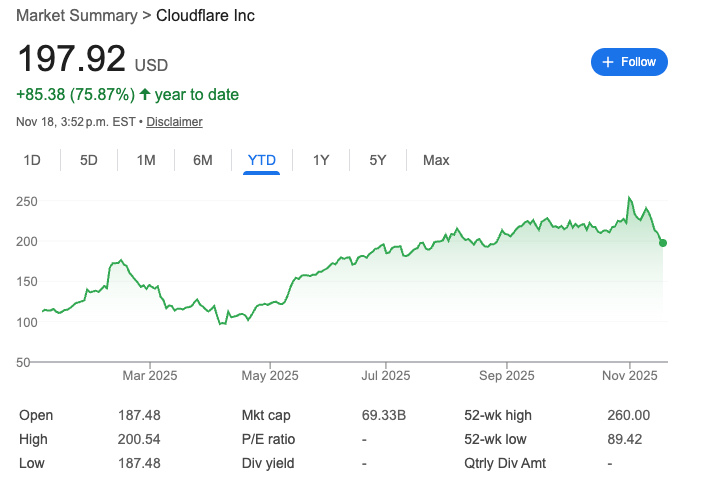This screenshot has width=715, height=490.
Task: Open the Disclaimer link
Action: tap(175, 122)
